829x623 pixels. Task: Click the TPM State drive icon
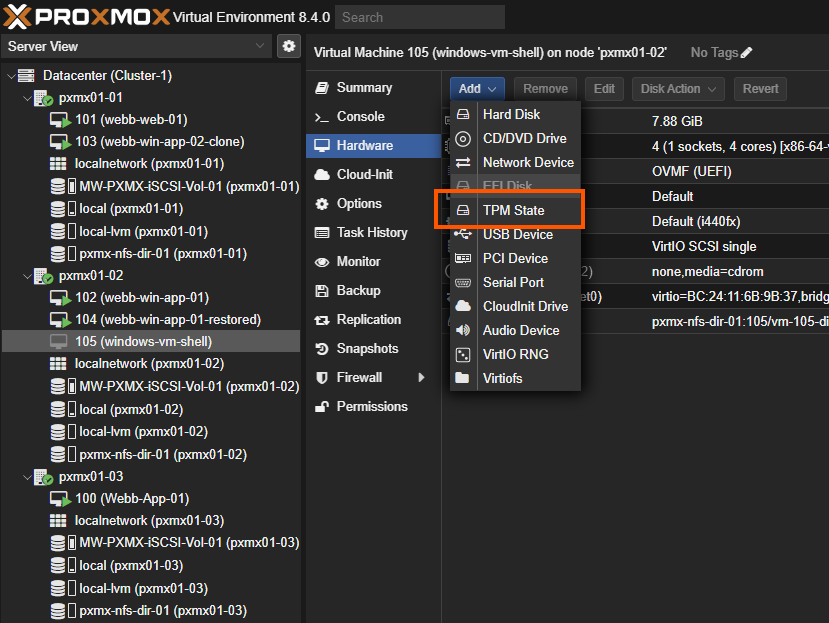click(x=463, y=210)
